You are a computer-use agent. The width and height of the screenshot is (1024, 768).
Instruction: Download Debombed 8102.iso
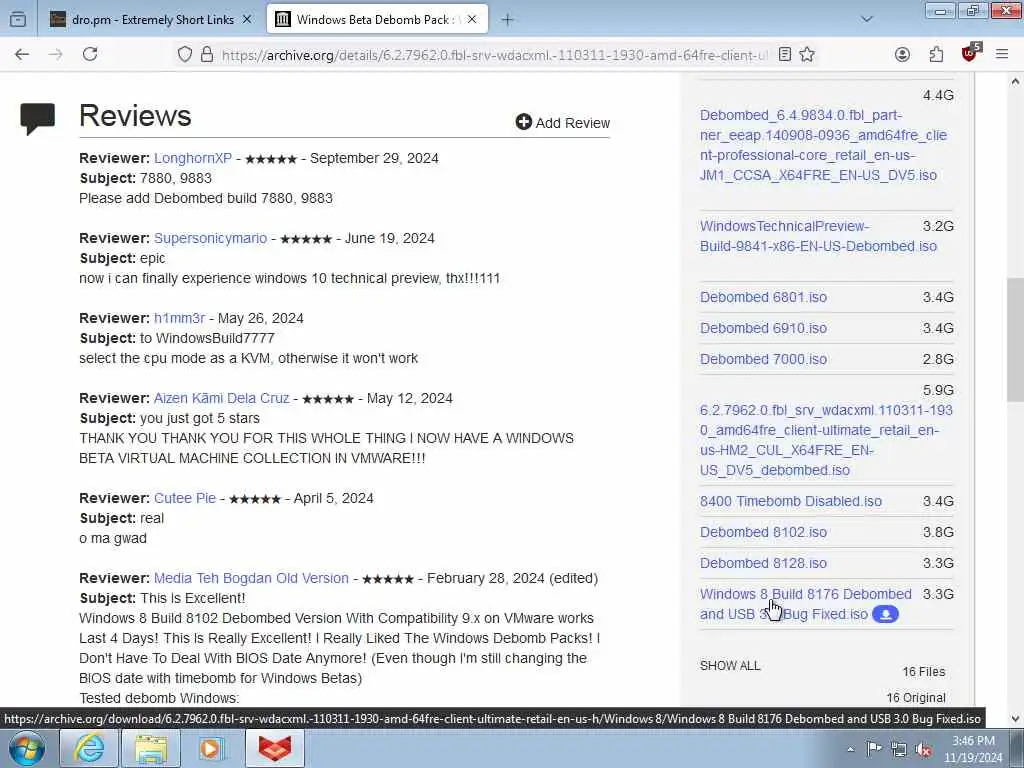pyautogui.click(x=763, y=532)
